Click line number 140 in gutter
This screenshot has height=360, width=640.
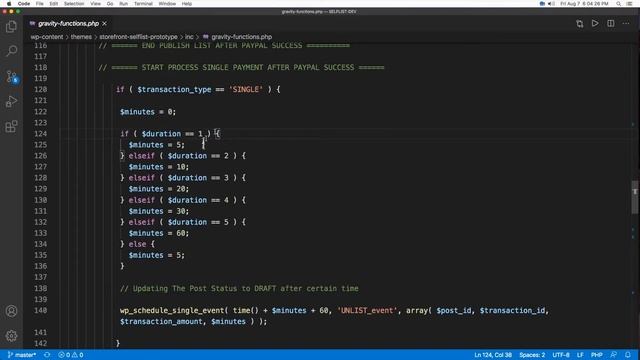(40, 310)
